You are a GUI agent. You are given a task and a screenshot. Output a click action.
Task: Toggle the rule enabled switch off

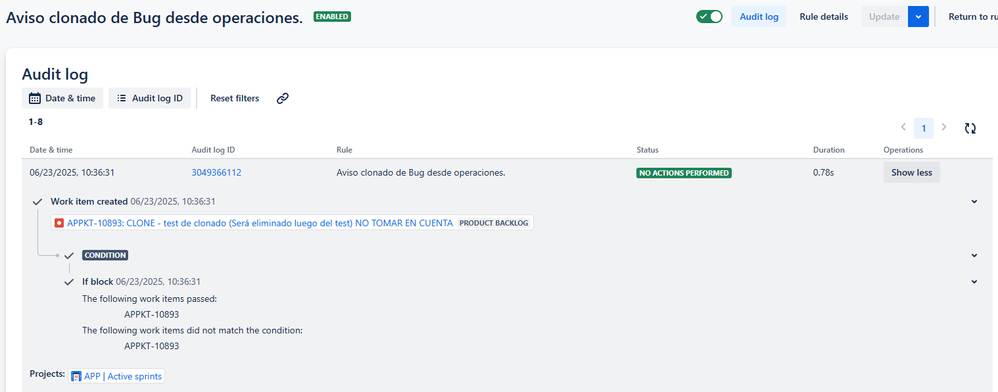(x=709, y=17)
